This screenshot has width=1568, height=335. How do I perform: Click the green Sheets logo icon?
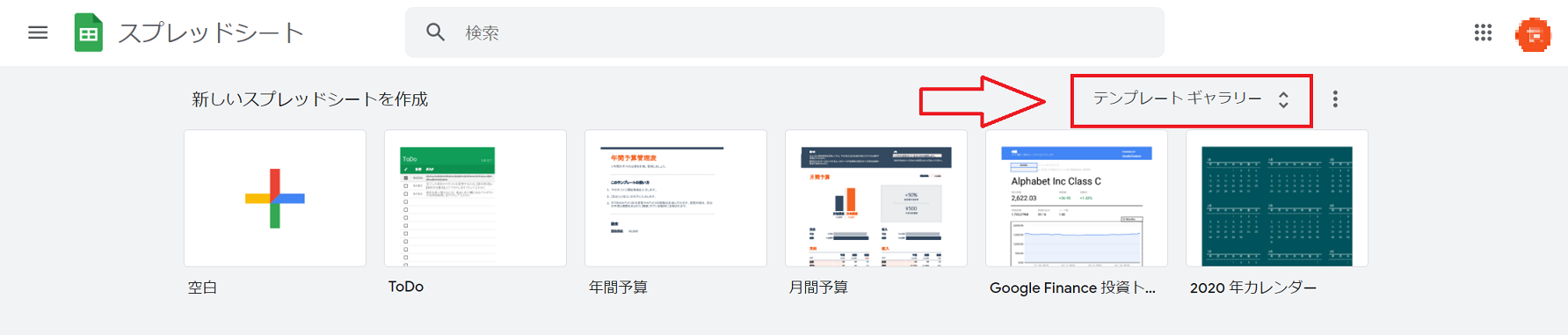point(88,33)
